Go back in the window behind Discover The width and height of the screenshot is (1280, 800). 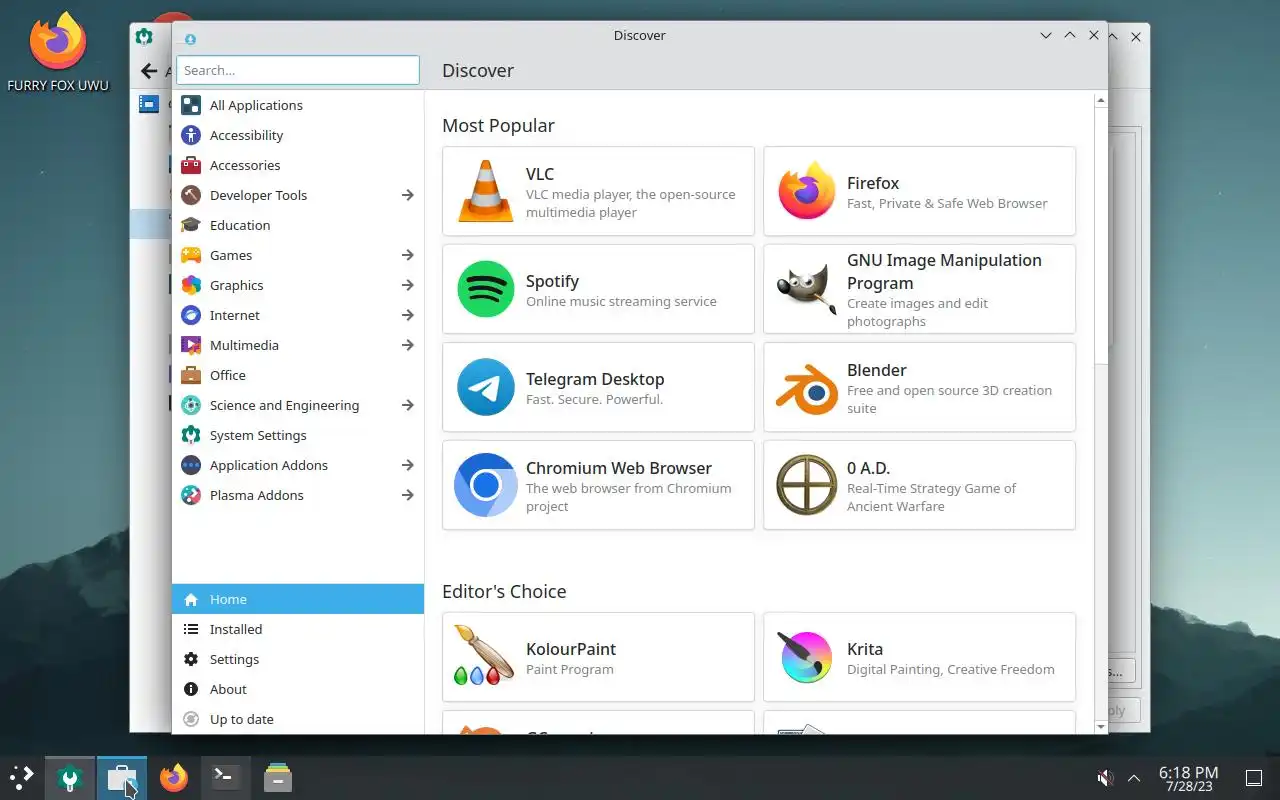pos(149,71)
